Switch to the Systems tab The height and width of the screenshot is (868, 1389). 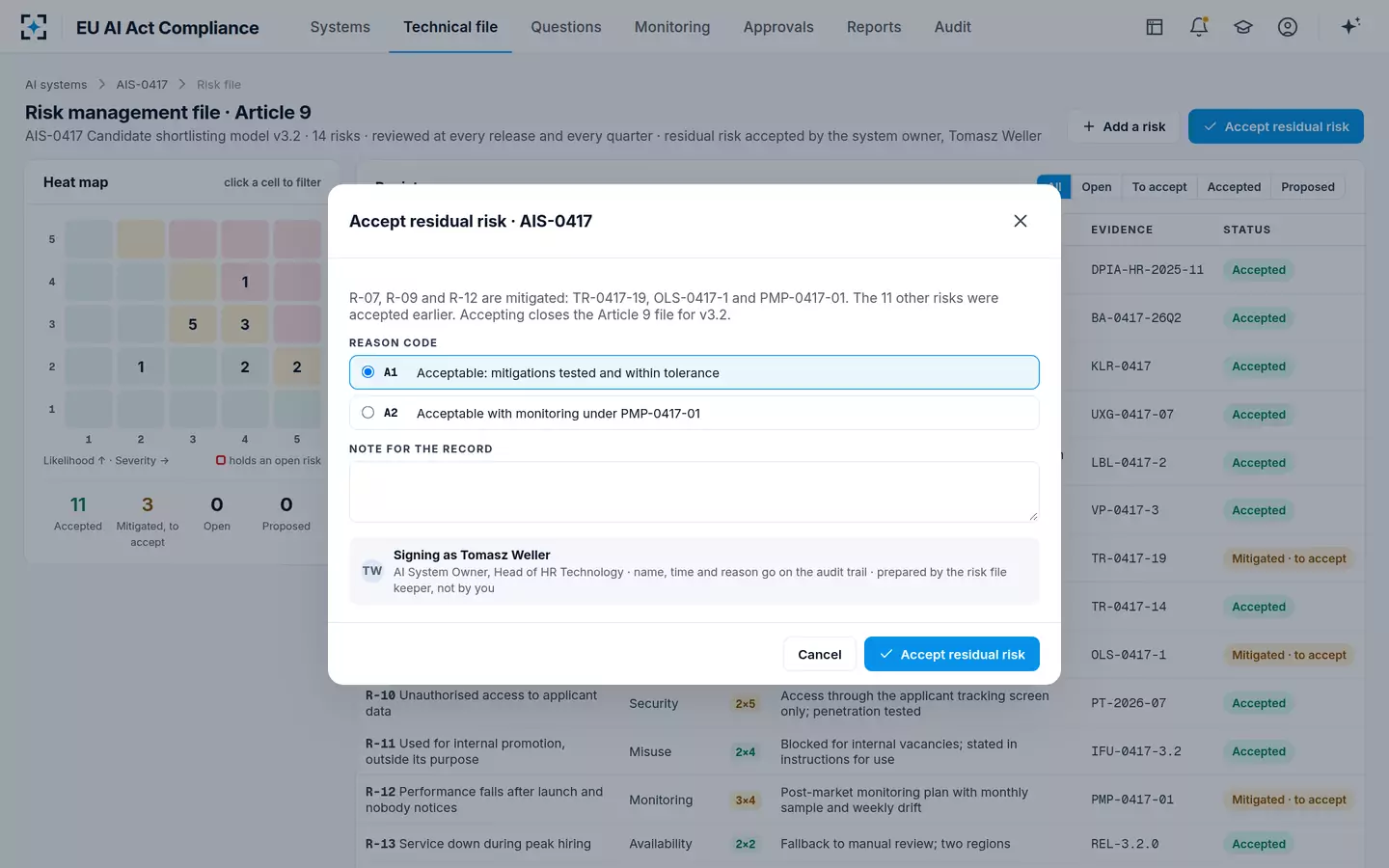point(340,27)
